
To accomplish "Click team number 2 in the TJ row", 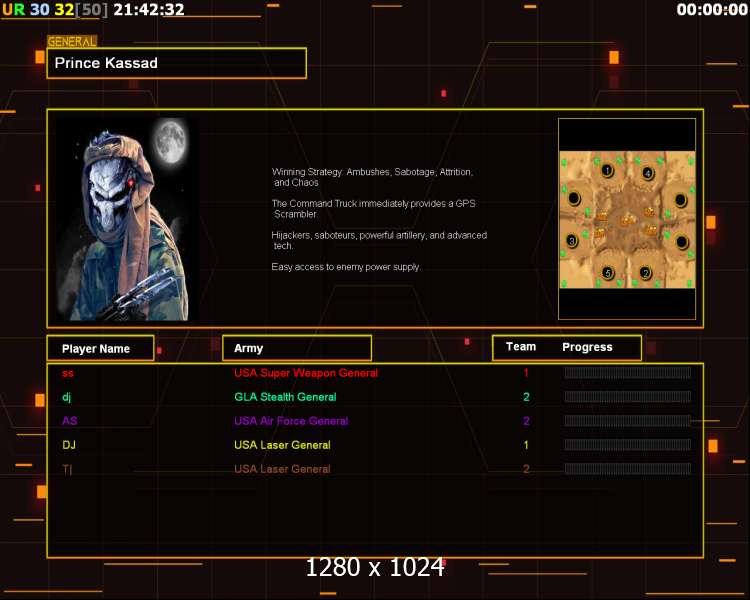I will pyautogui.click(x=526, y=469).
